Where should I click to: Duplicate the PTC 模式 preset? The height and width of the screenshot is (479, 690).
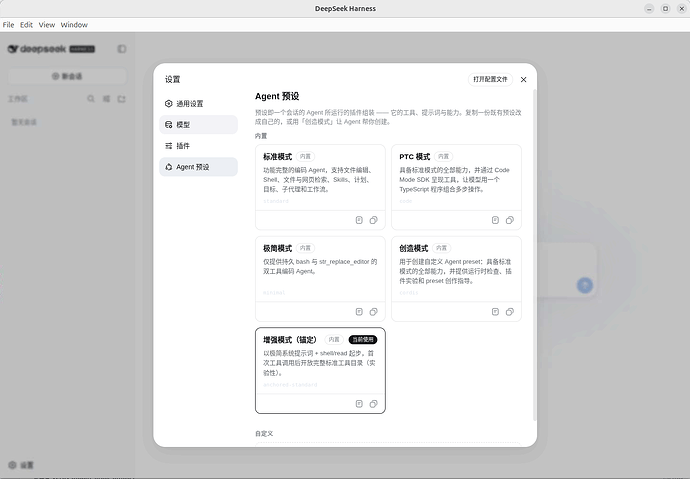pyautogui.click(x=510, y=220)
